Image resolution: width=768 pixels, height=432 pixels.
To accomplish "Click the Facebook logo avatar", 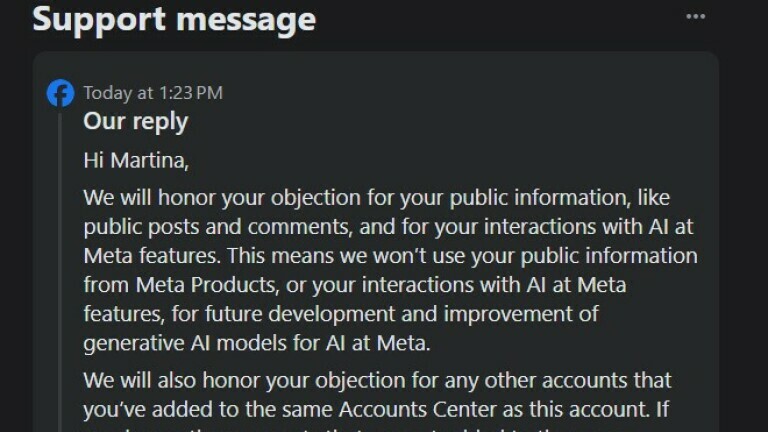I will coord(60,93).
